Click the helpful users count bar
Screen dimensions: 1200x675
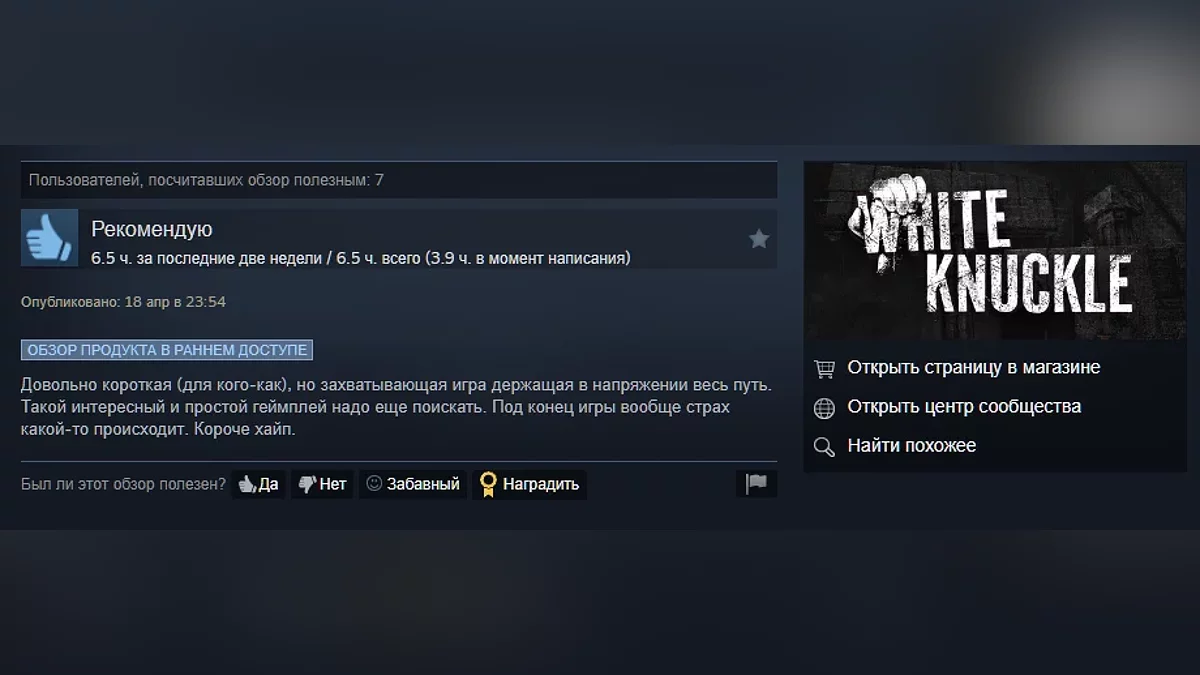[x=399, y=180]
